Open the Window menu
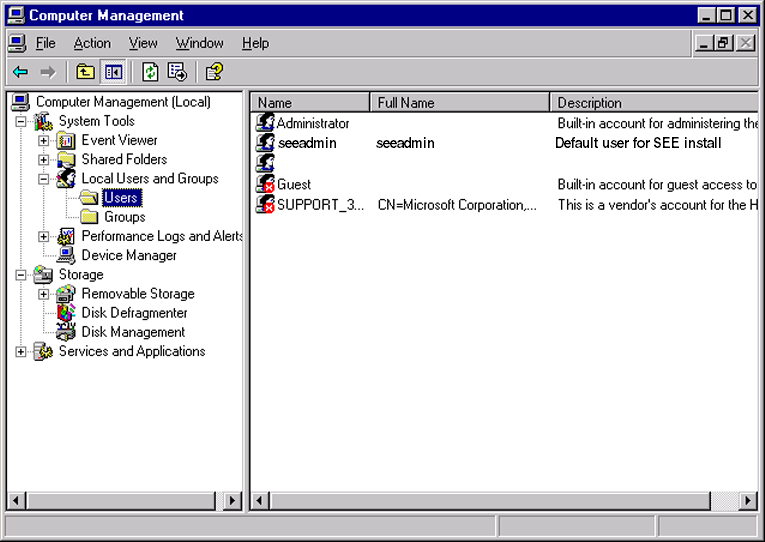Image resolution: width=765 pixels, height=542 pixels. pyautogui.click(x=200, y=43)
